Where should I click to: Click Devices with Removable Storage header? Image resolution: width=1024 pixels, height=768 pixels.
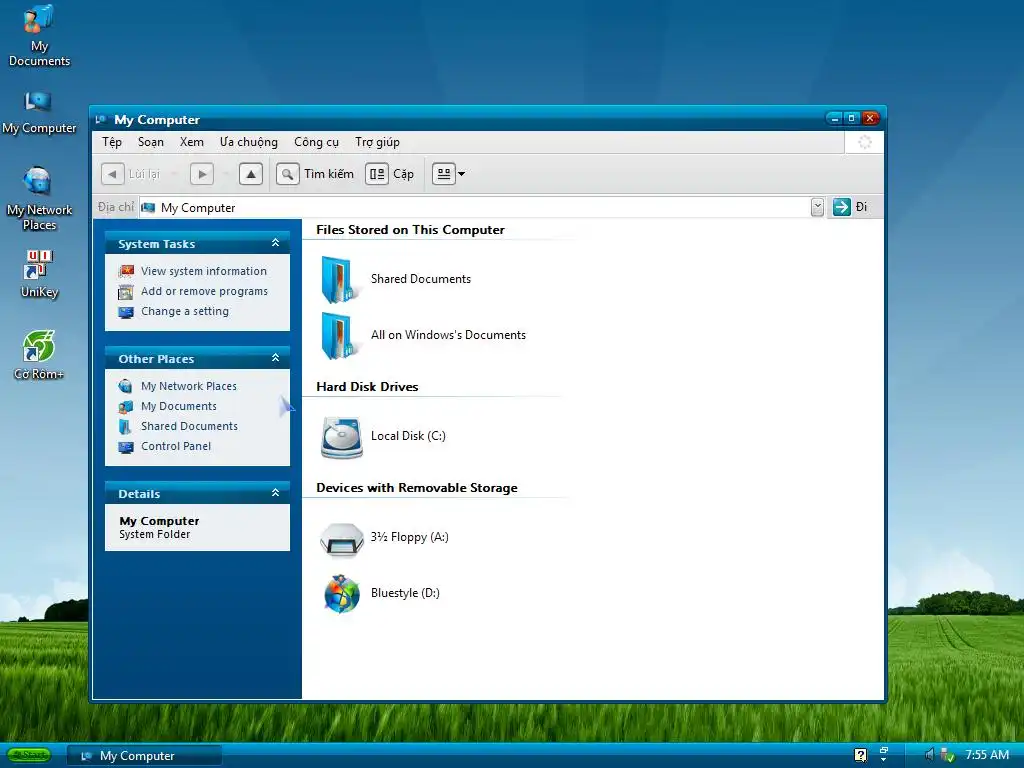tap(417, 488)
